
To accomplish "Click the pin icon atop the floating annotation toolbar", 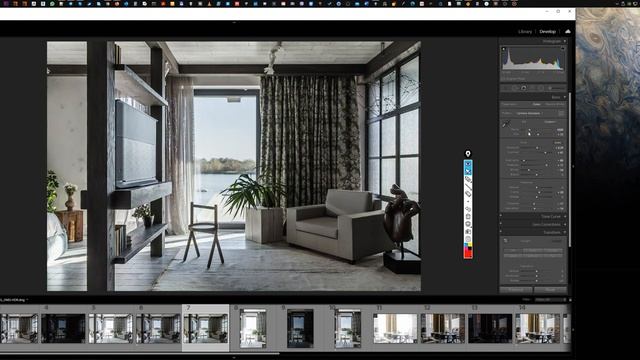I will [x=468, y=153].
